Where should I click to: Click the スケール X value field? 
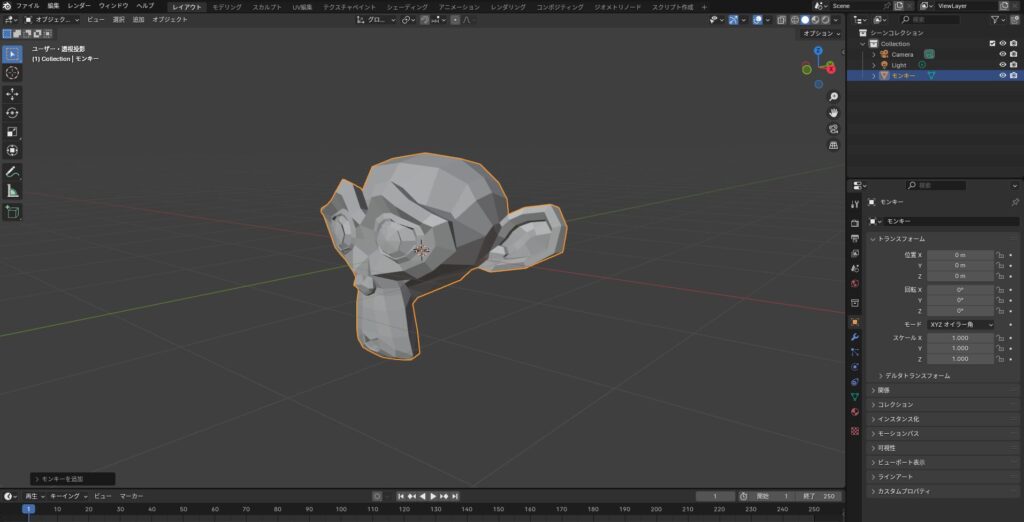pyautogui.click(x=960, y=338)
